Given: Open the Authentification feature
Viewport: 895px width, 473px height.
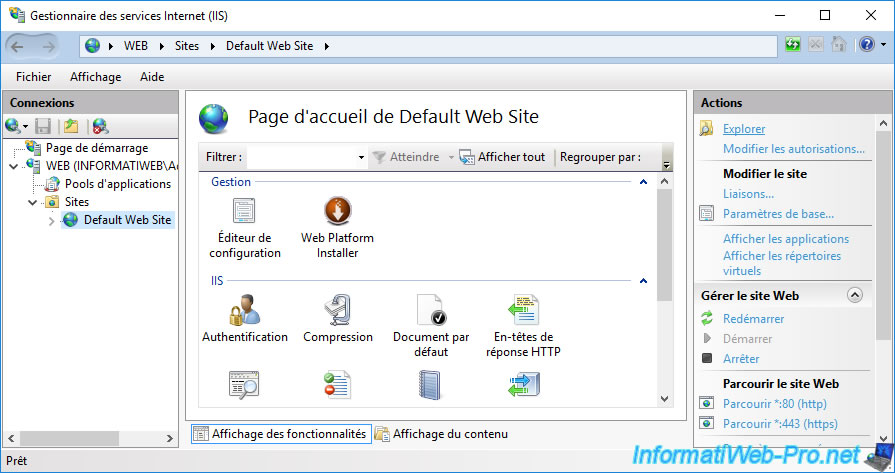Looking at the screenshot, I should 244,318.
